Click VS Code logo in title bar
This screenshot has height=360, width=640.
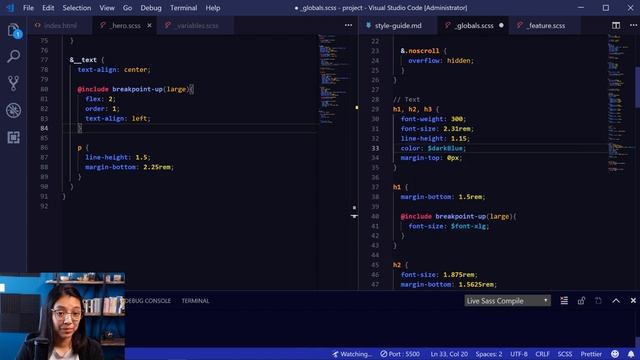10,8
